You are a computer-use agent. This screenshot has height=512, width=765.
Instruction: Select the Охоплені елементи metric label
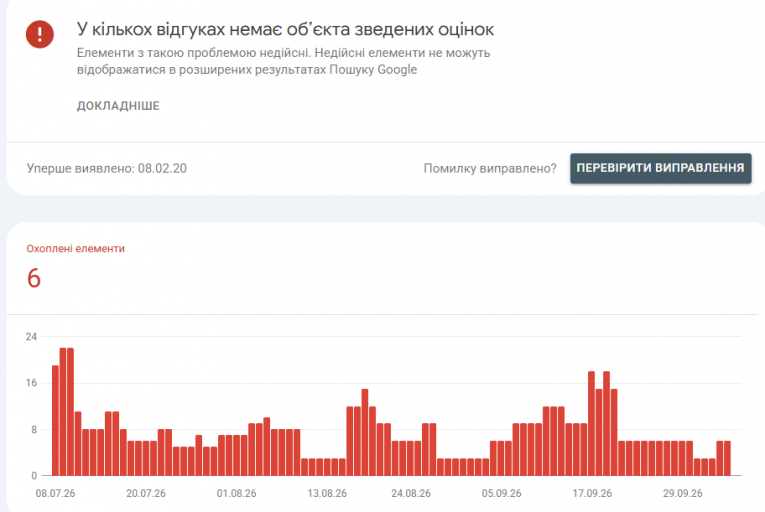(x=76, y=248)
